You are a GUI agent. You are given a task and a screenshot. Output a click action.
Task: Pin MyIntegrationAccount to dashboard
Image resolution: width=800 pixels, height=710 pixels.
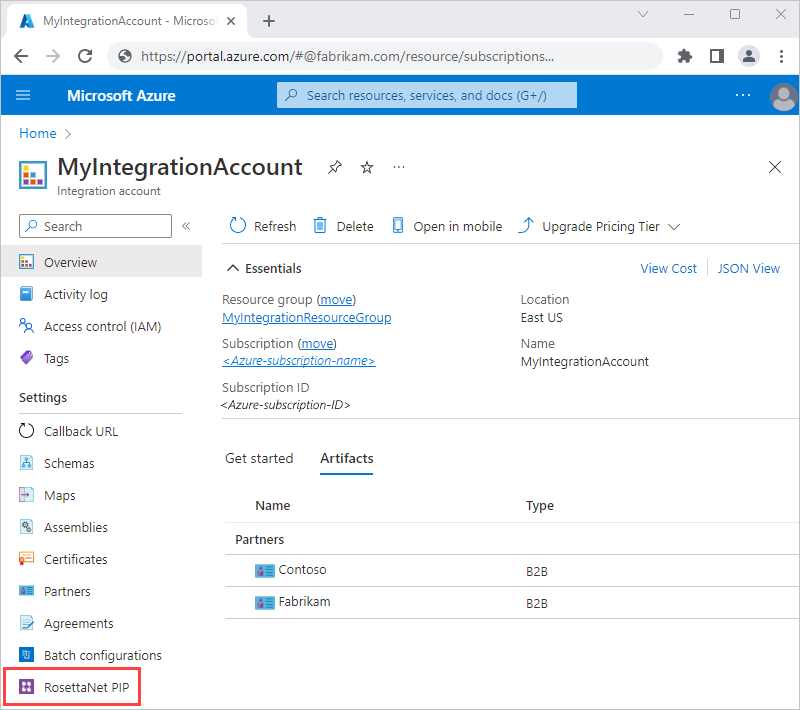click(x=335, y=168)
